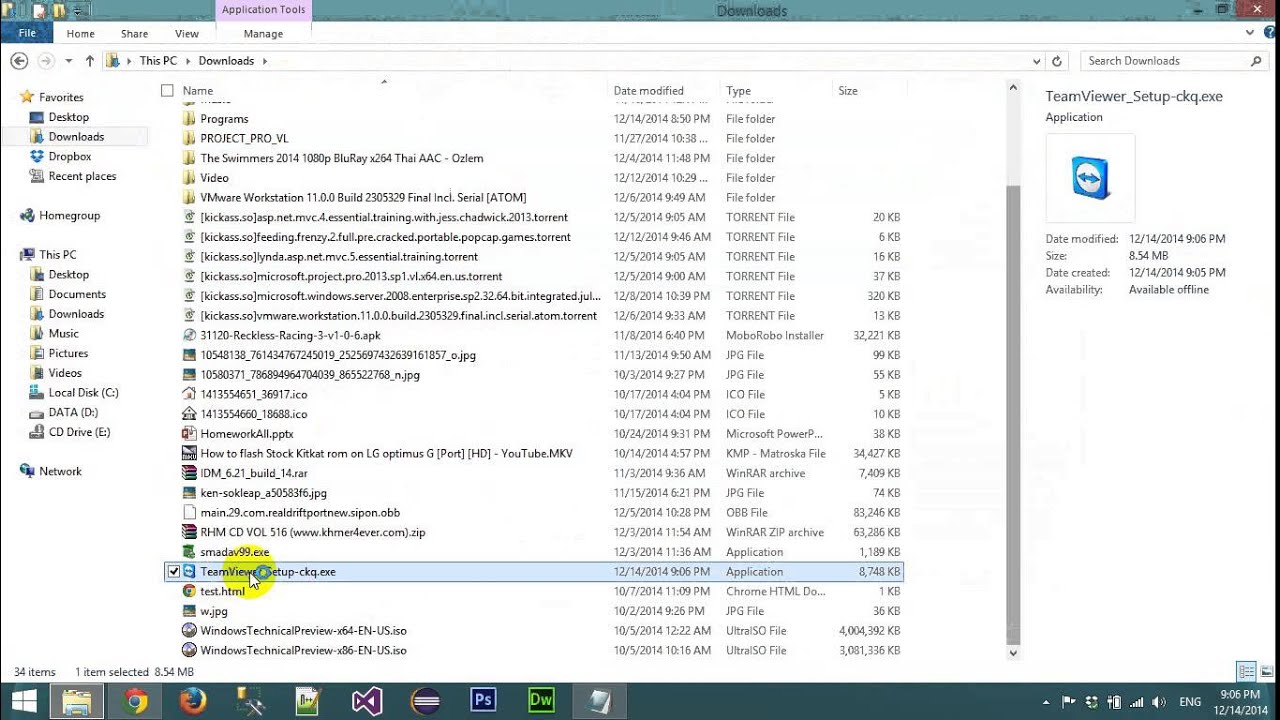
Task: Switch to details view icon in status bar
Action: (x=1246, y=672)
